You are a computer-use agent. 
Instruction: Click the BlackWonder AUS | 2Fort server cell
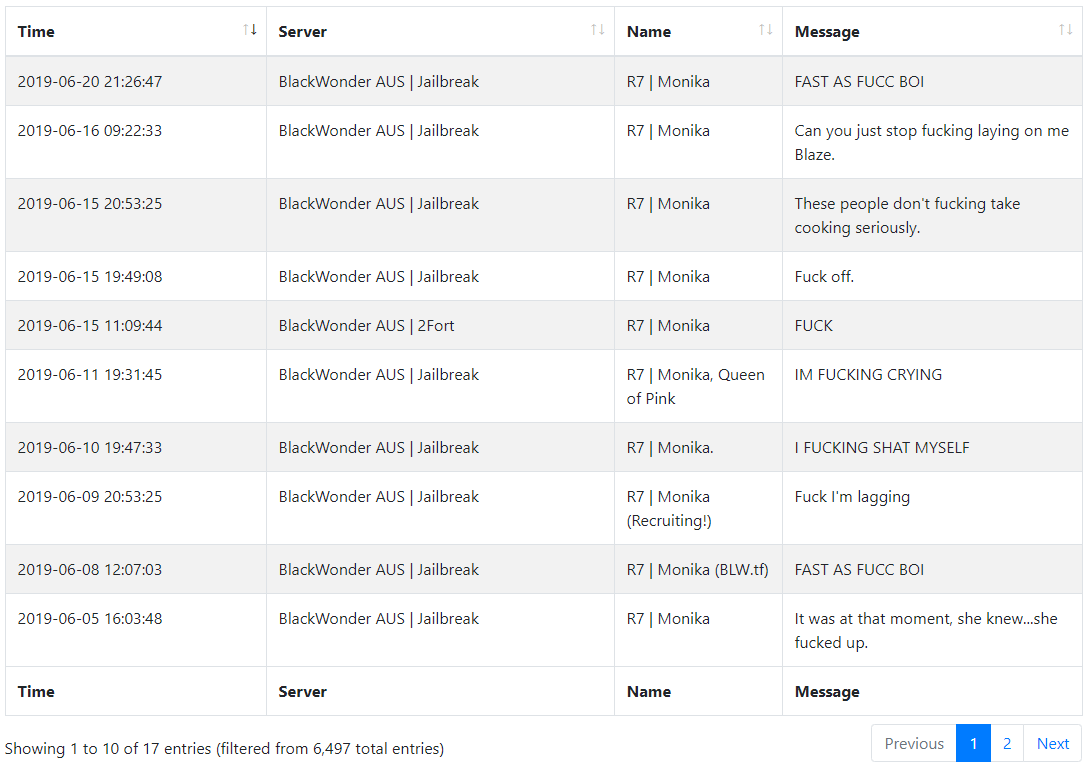(441, 325)
